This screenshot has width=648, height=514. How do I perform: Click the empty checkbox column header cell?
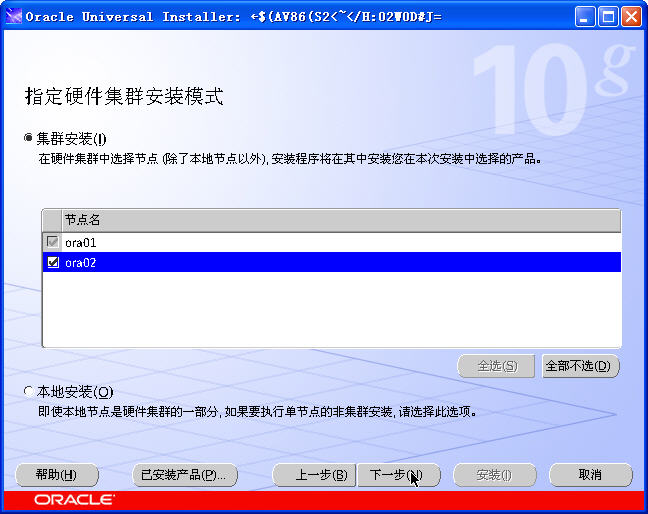[x=52, y=220]
